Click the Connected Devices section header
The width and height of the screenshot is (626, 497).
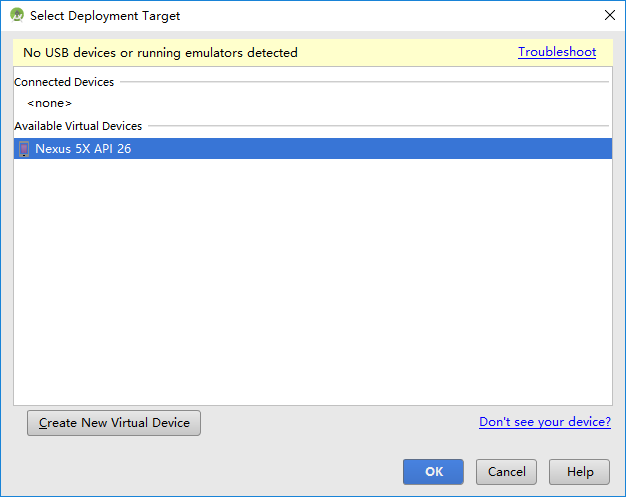[x=64, y=82]
